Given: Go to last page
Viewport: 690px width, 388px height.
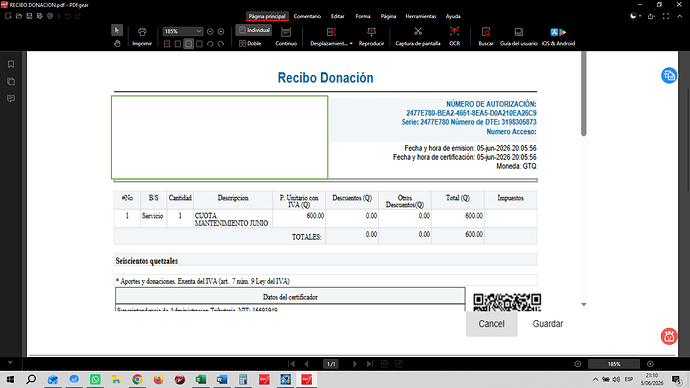Looking at the screenshot, I should (370, 364).
